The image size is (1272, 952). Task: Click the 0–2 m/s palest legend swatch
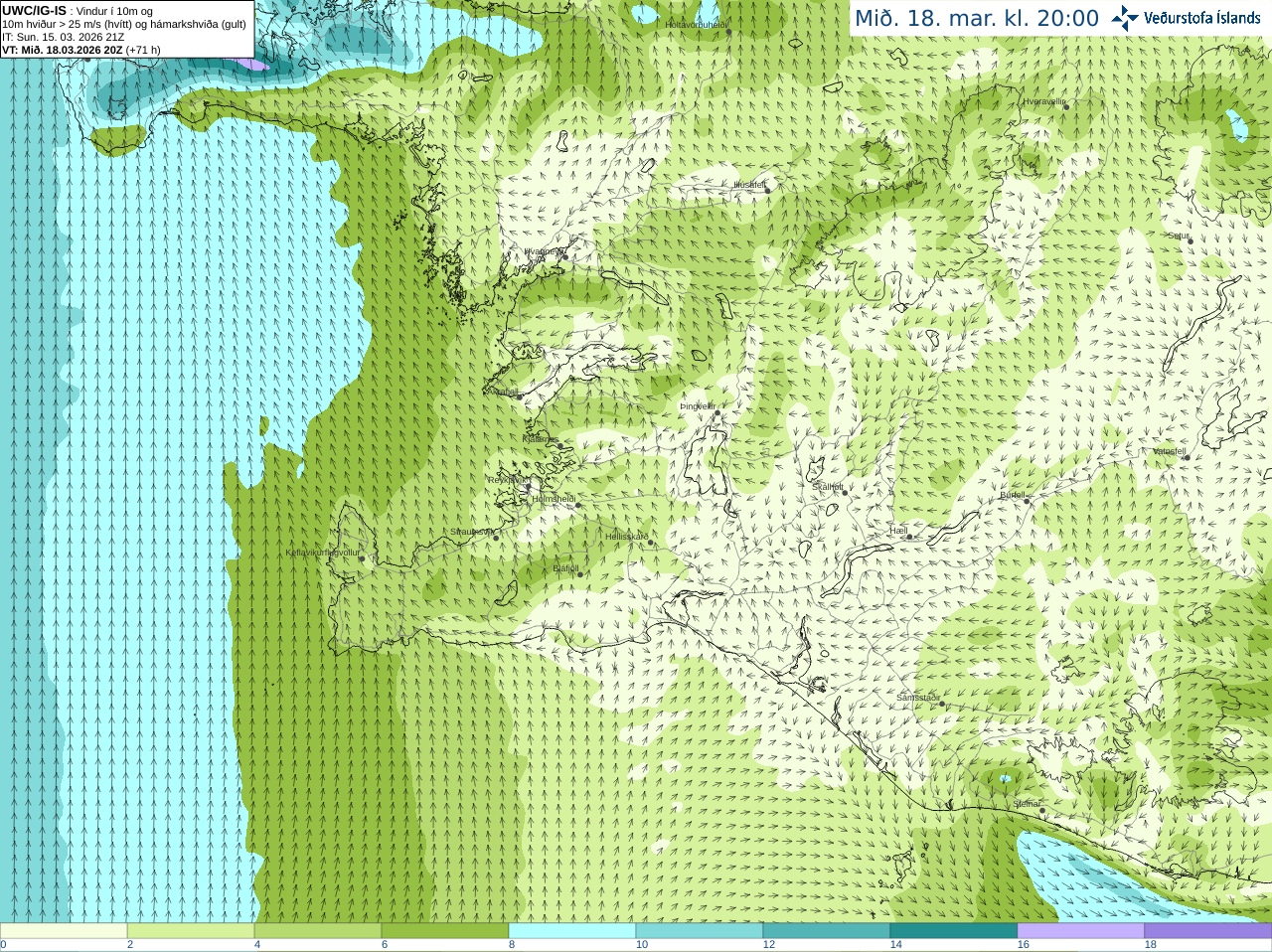coord(64,931)
